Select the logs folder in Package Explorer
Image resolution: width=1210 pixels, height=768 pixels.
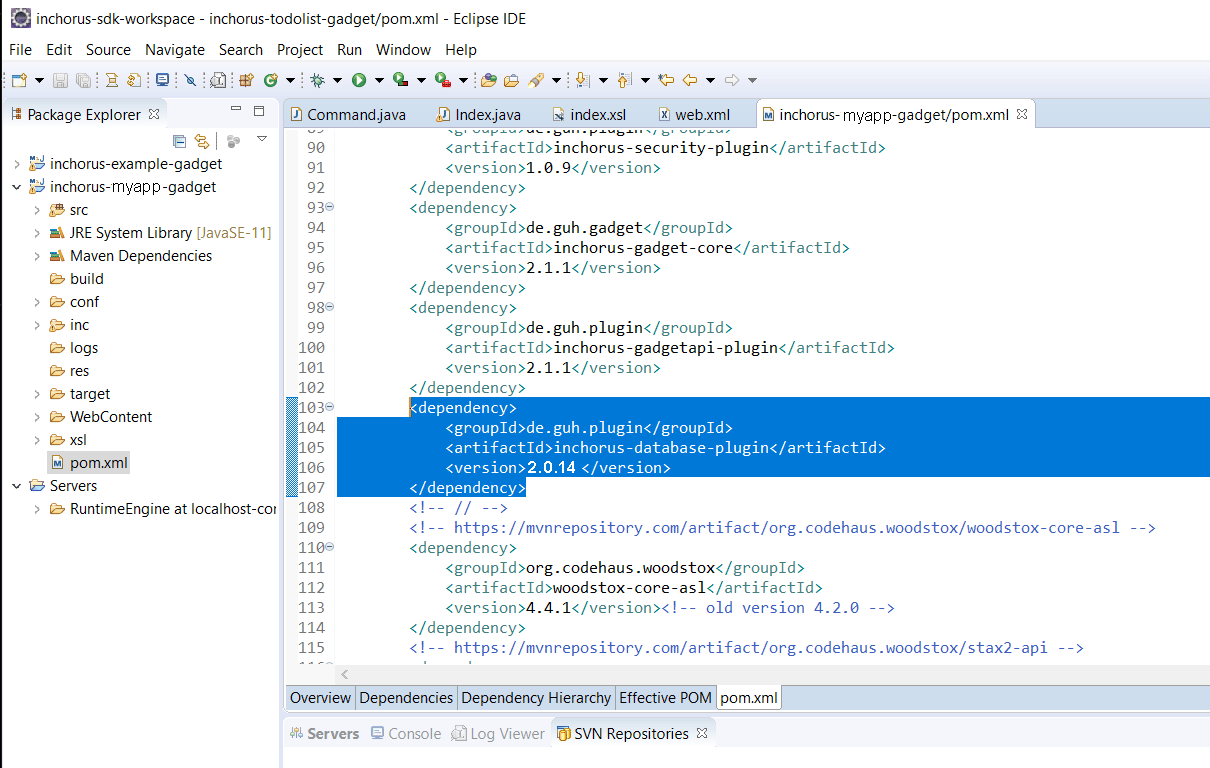click(73, 348)
